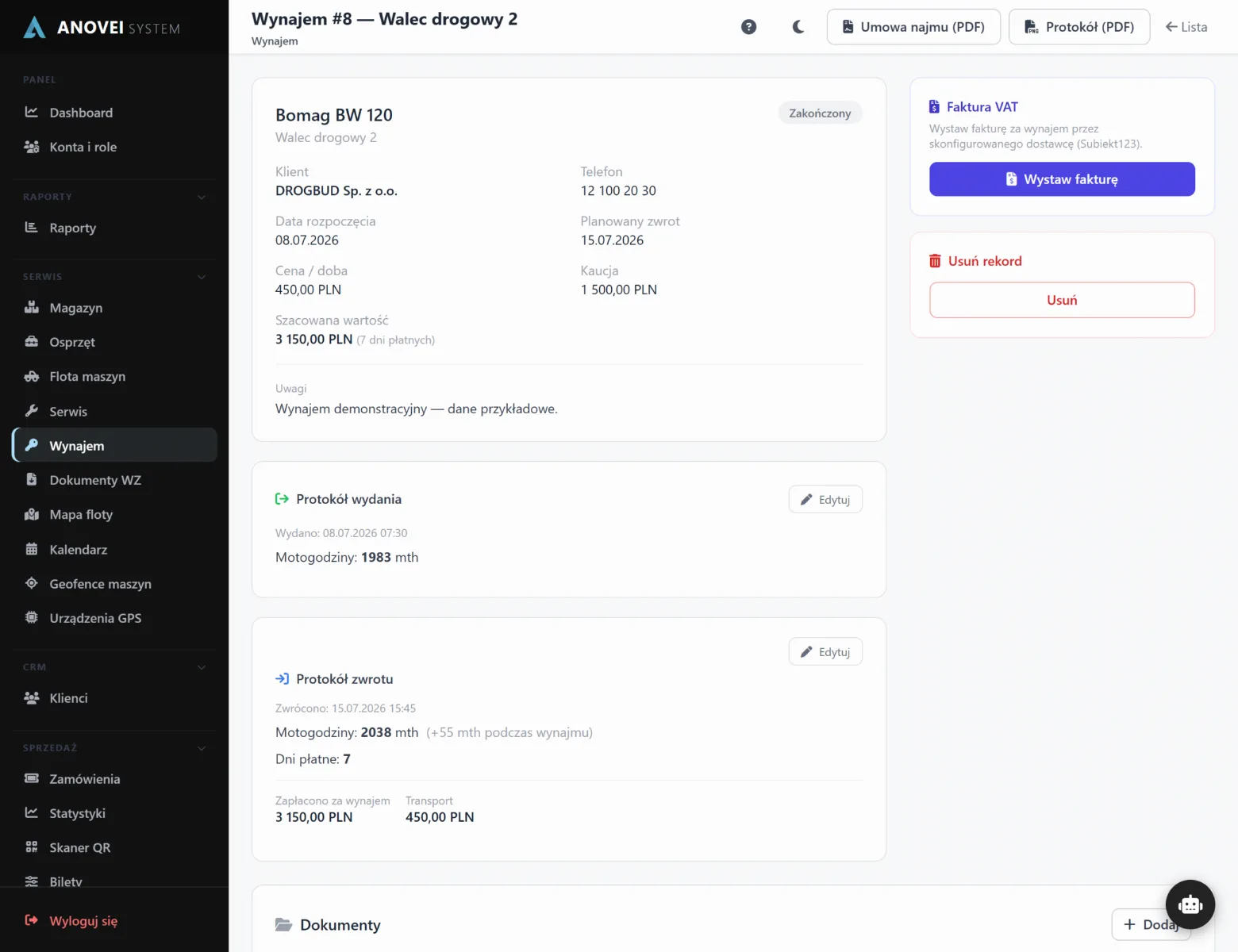Click the ANOVEI System logo
Viewport: 1238px width, 952px height.
point(102,28)
